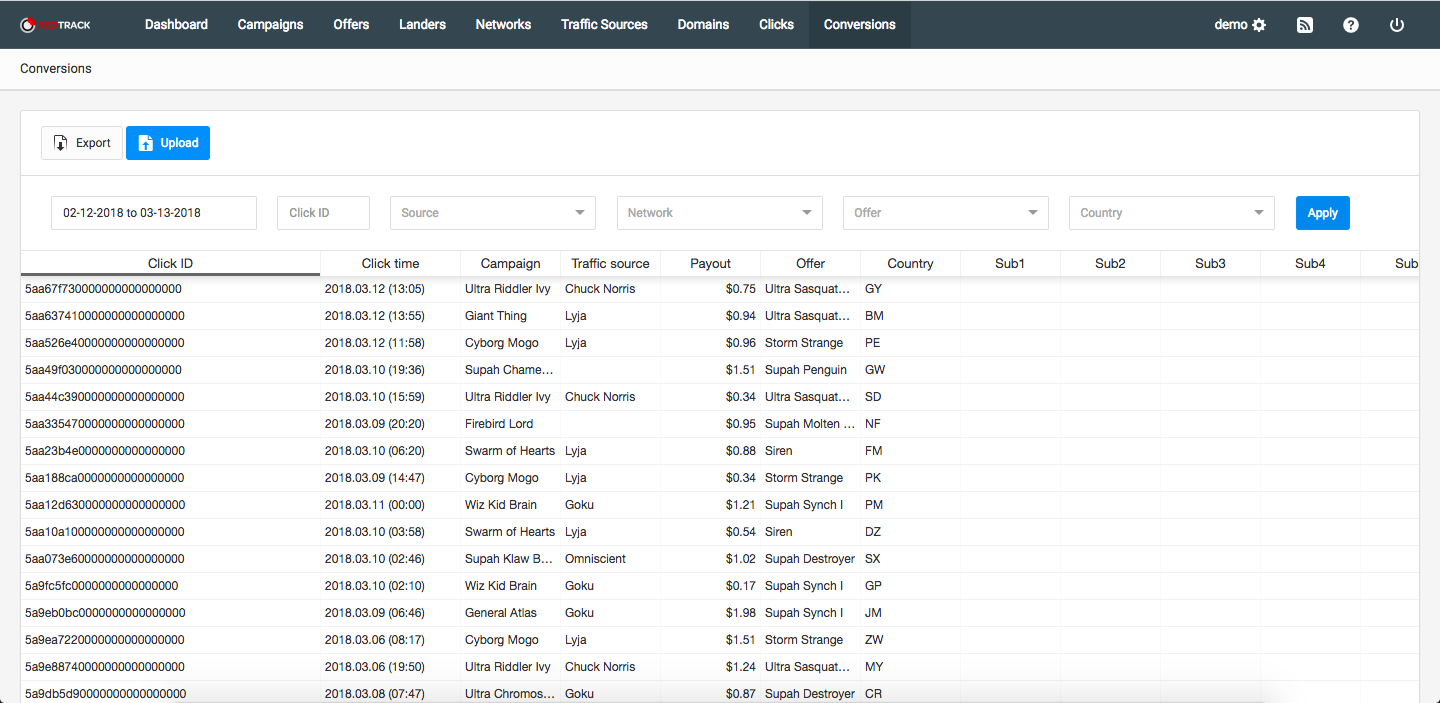Open the RSS news feed icon

1305,25
